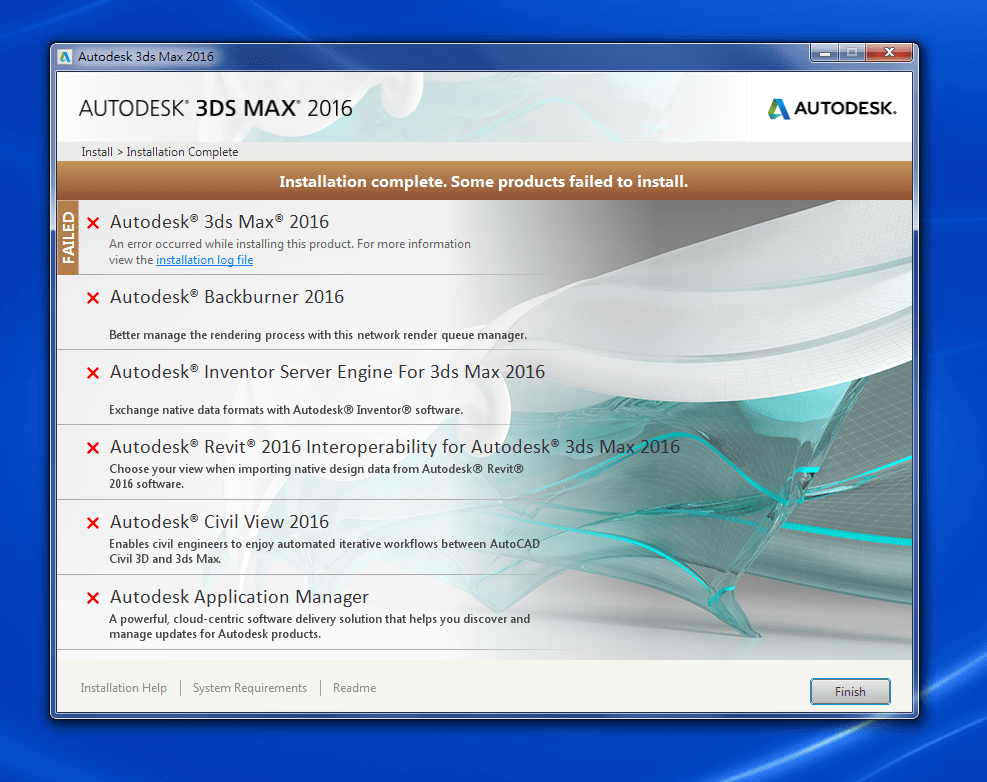
Task: Click the 'Choose your view when importing' description
Action: click(317, 476)
